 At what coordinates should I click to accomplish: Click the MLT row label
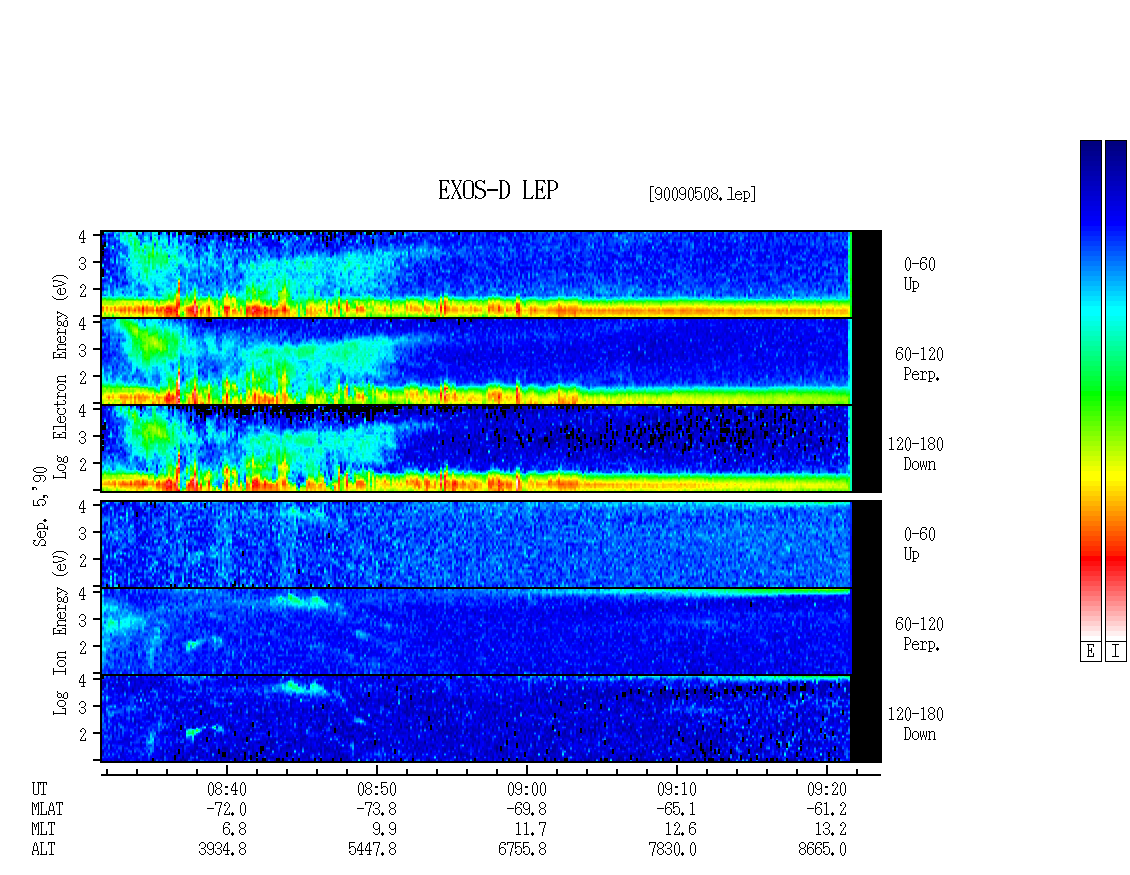[43, 830]
